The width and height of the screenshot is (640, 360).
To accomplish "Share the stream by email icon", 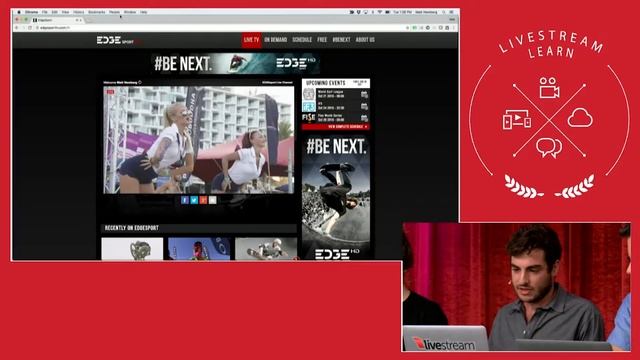I will [213, 200].
